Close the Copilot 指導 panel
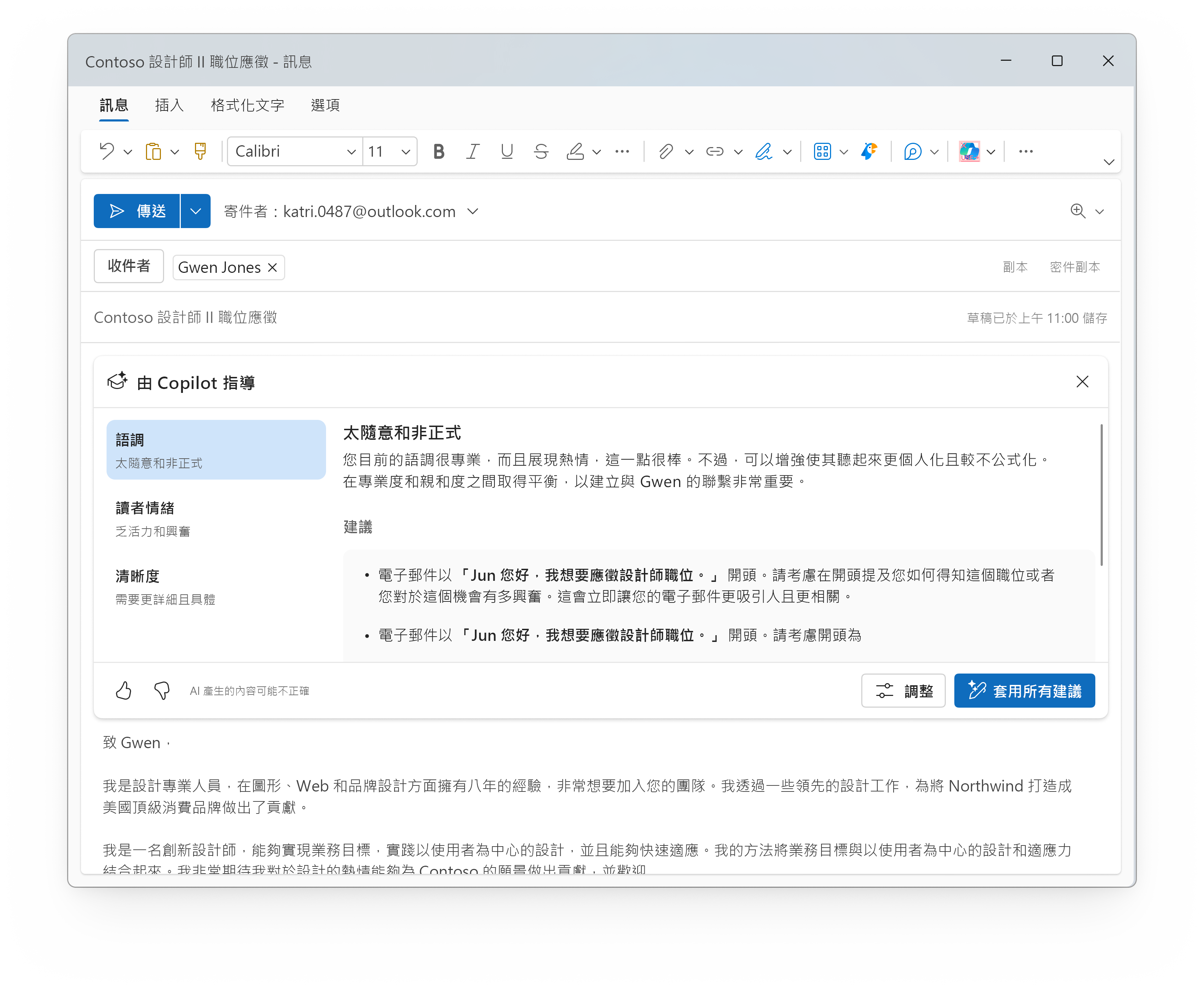The width and height of the screenshot is (1204, 989). [x=1082, y=382]
